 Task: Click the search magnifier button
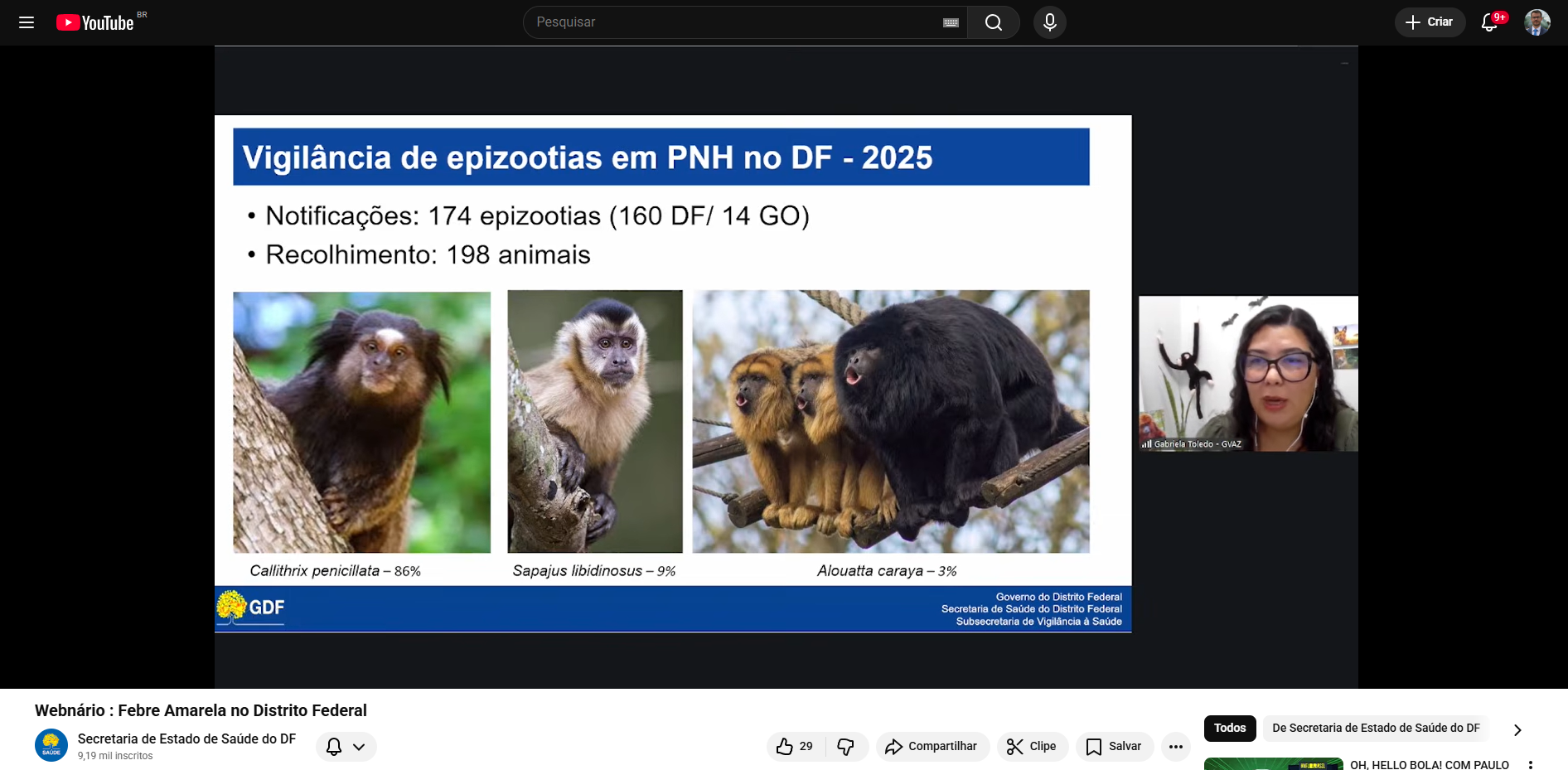tap(993, 22)
